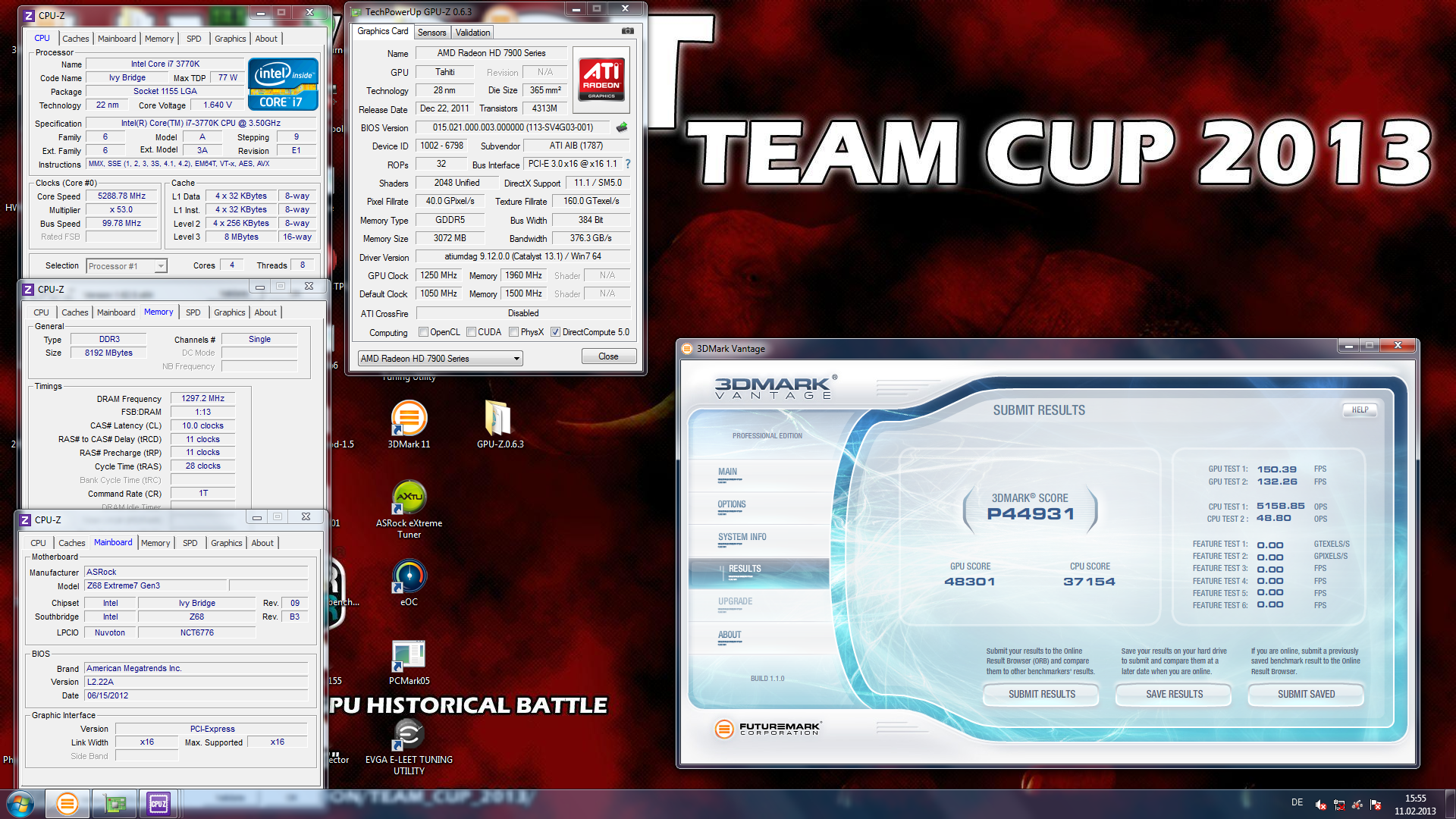
Task: Click the Futuremark Corporation logo
Action: click(767, 729)
